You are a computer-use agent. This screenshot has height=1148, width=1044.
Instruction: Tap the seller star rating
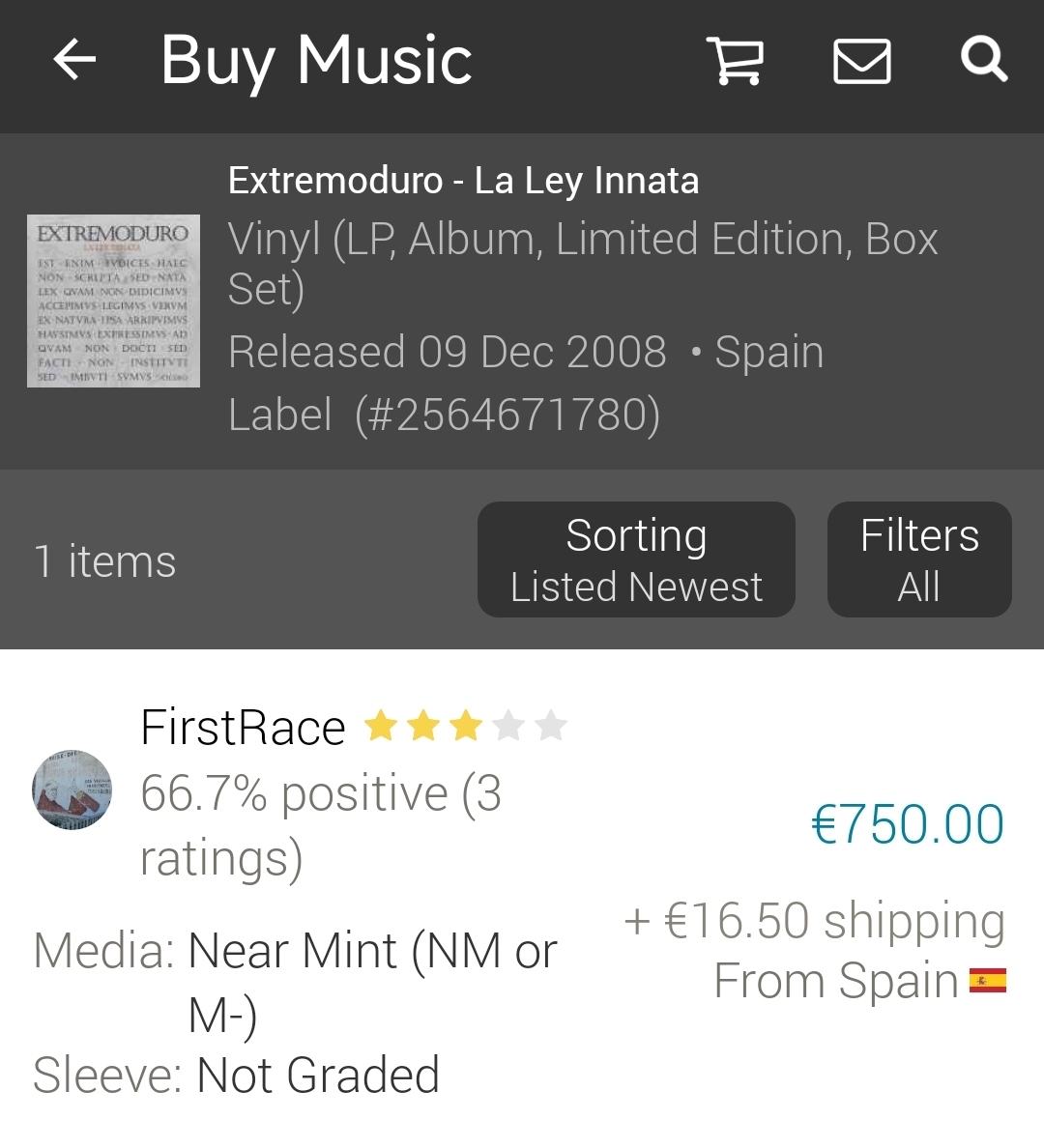[465, 726]
